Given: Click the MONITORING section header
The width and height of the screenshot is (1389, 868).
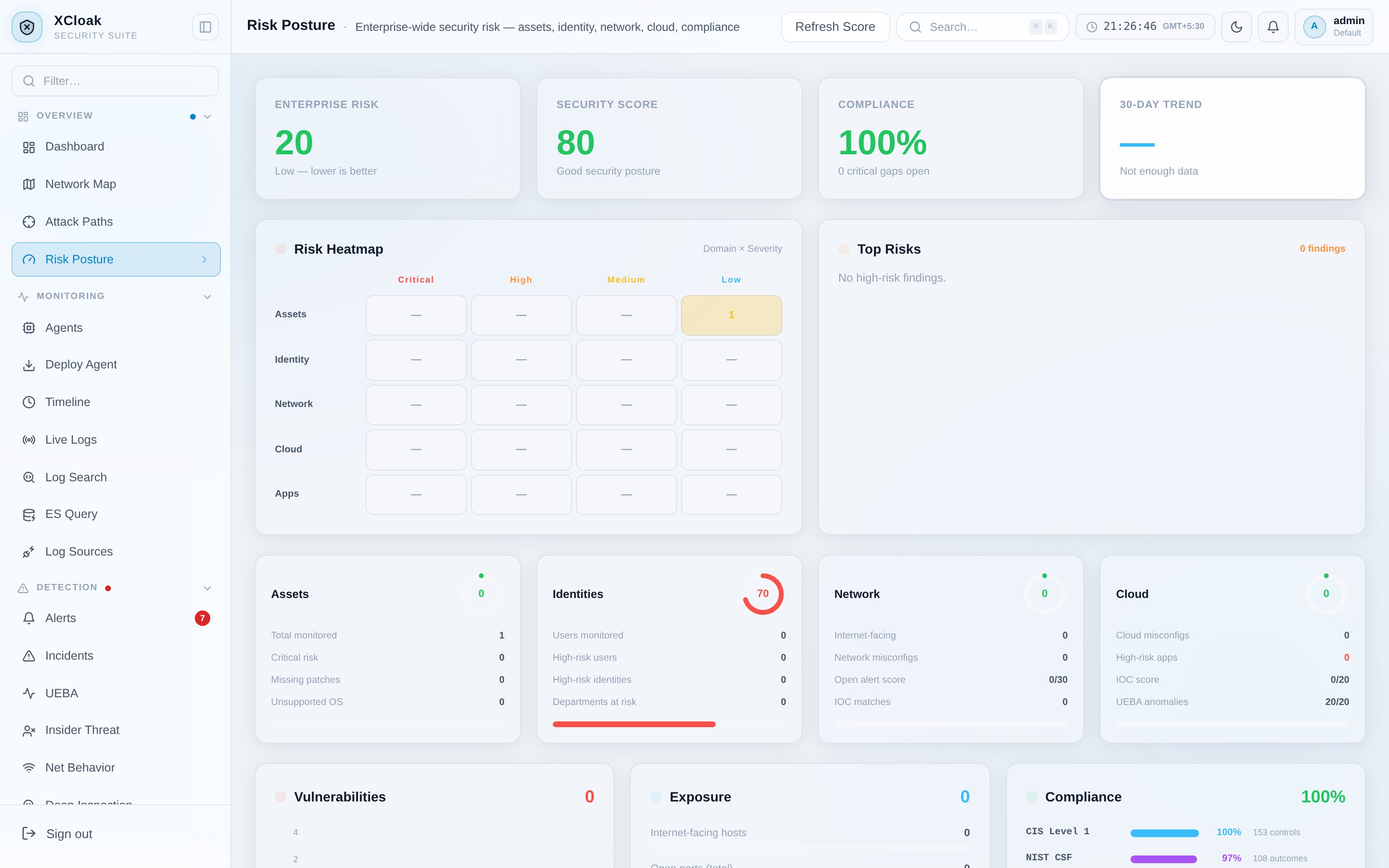Looking at the screenshot, I should click(x=115, y=296).
